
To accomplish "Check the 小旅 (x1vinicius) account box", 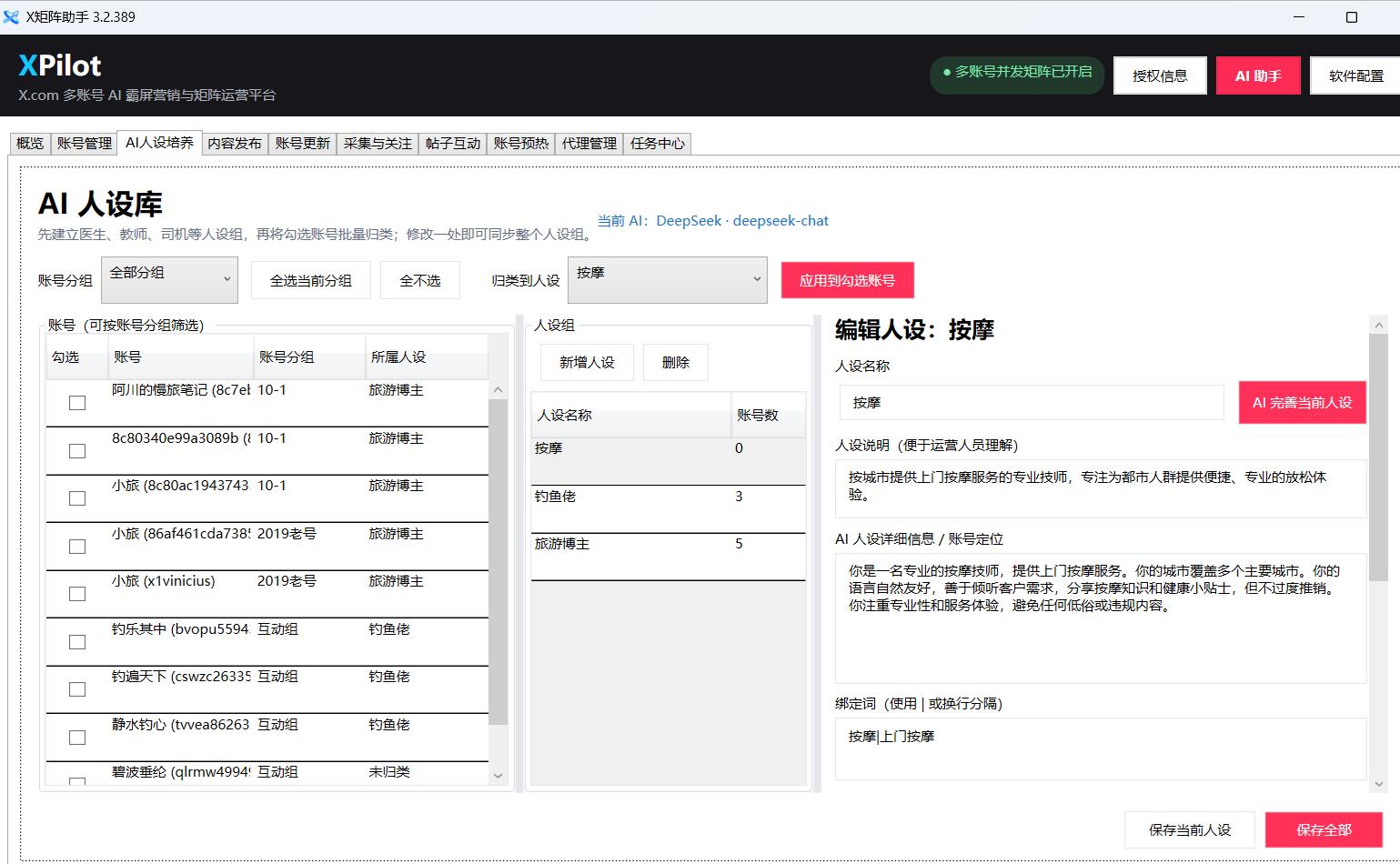I will pyautogui.click(x=77, y=594).
